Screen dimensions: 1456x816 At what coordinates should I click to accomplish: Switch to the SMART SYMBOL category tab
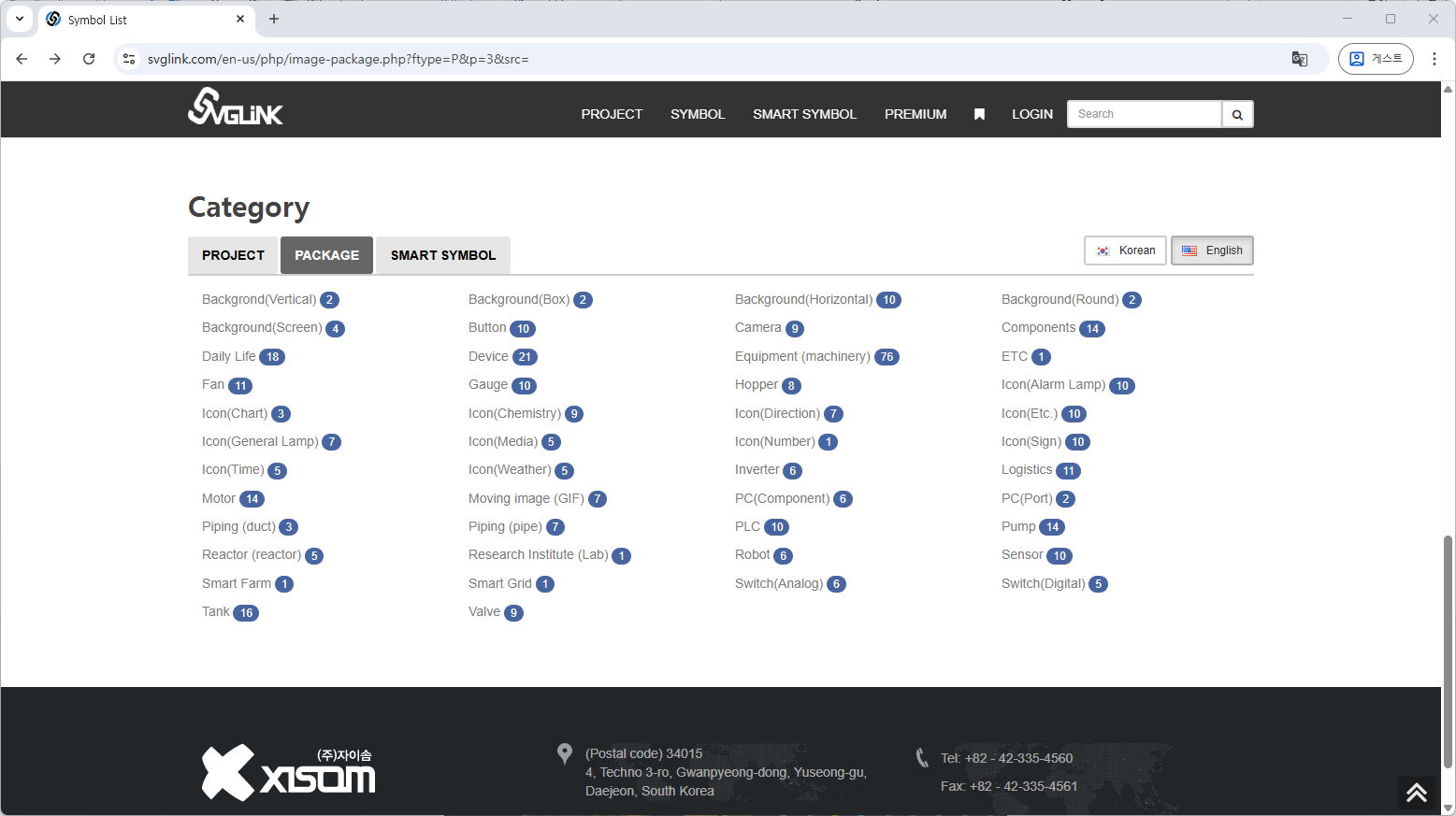[x=442, y=255]
